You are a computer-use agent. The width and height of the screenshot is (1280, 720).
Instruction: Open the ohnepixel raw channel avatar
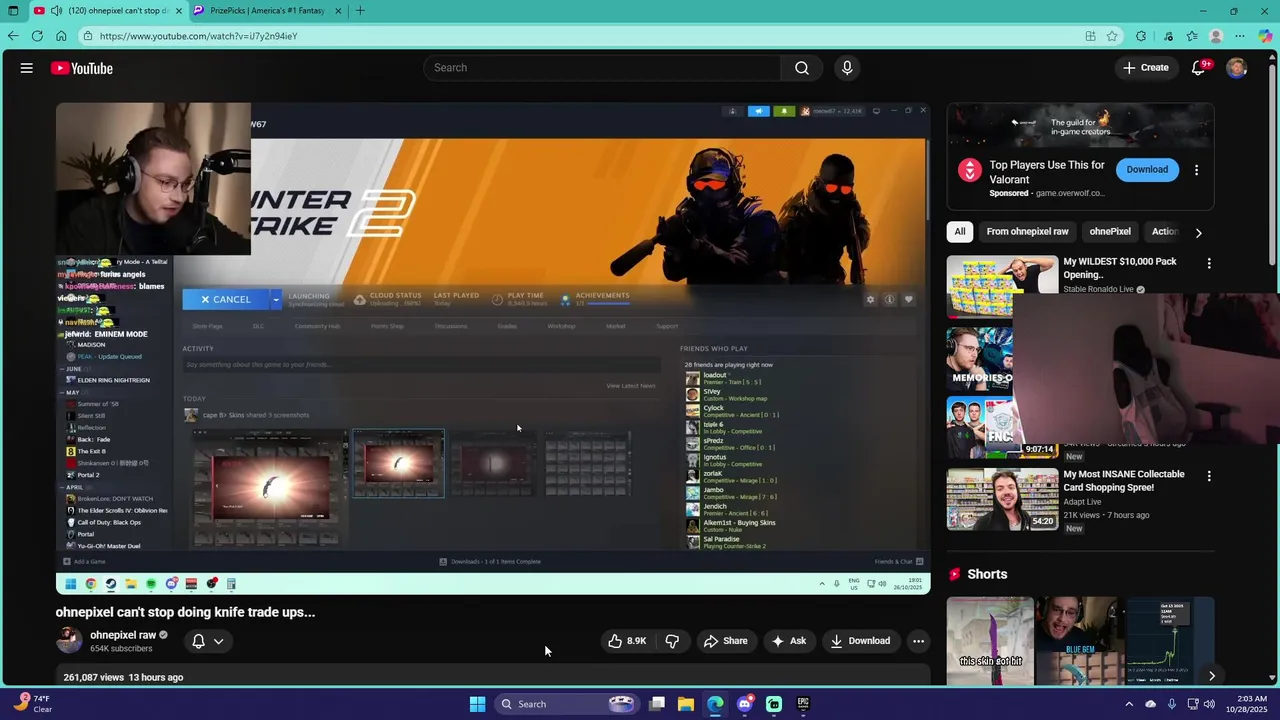tap(69, 641)
